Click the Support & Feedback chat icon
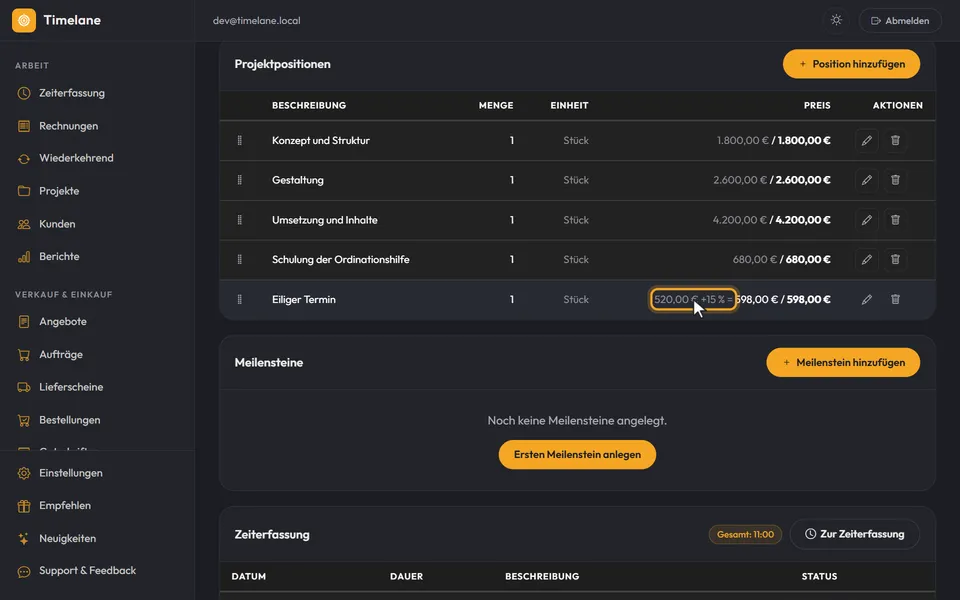The image size is (960, 600). pos(24,571)
